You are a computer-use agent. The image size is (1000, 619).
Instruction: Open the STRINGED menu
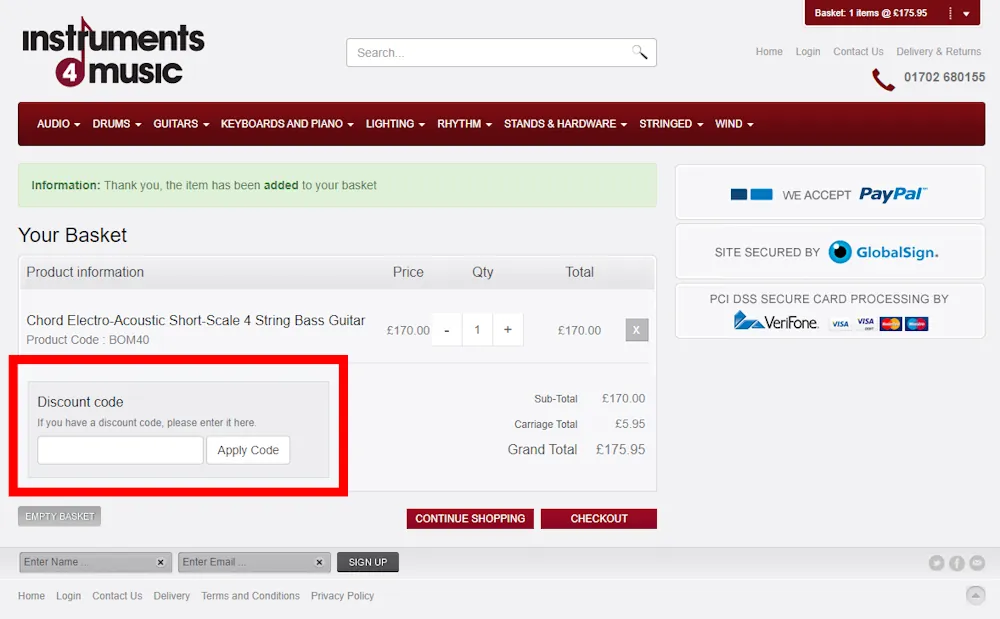pyautogui.click(x=671, y=124)
